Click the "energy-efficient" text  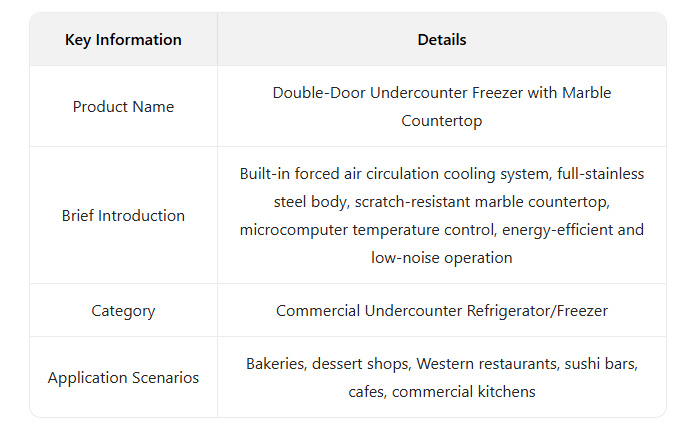pos(559,230)
